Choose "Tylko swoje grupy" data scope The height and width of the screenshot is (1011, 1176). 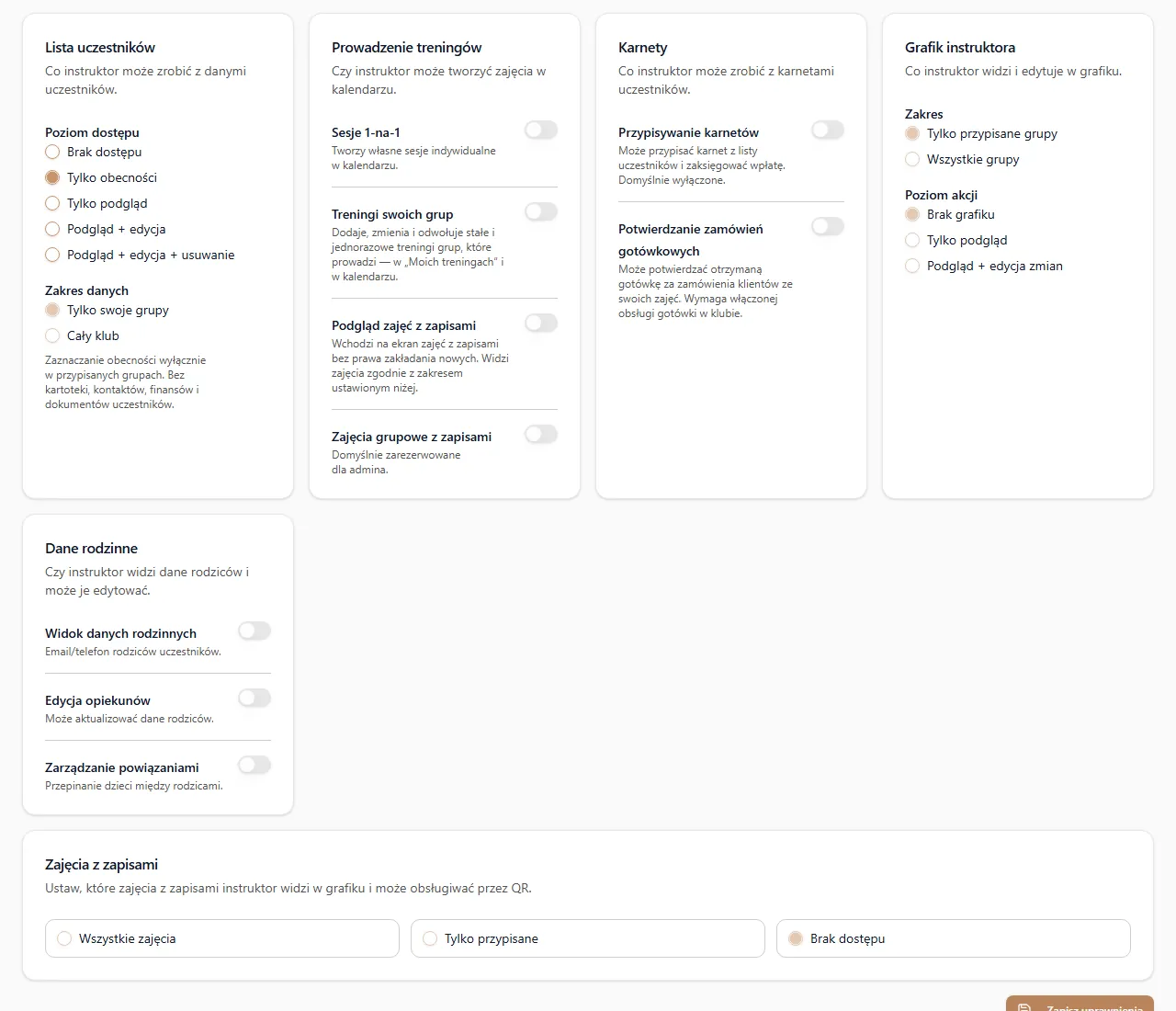pos(52,310)
